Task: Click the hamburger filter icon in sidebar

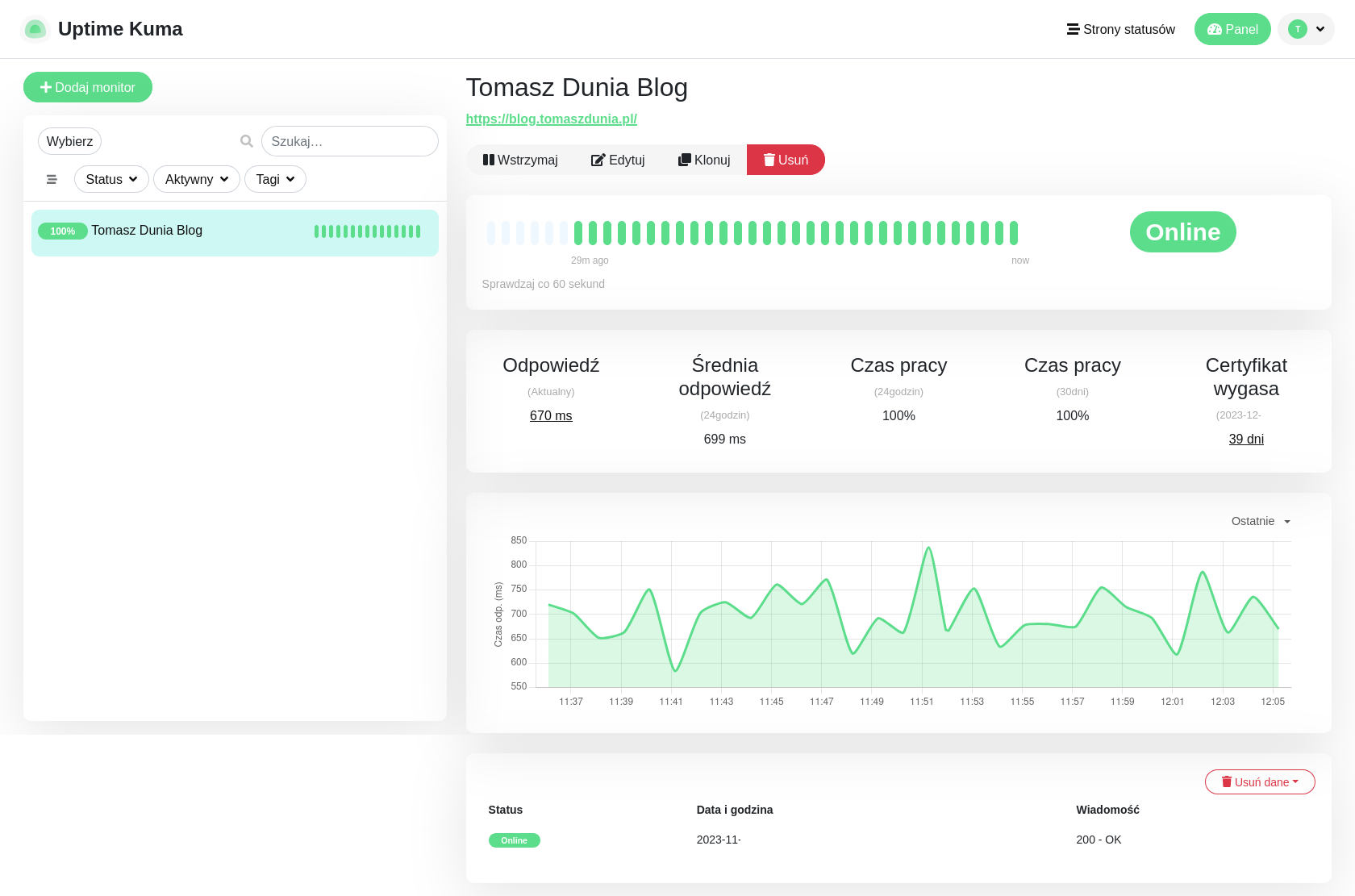Action: 52,179
